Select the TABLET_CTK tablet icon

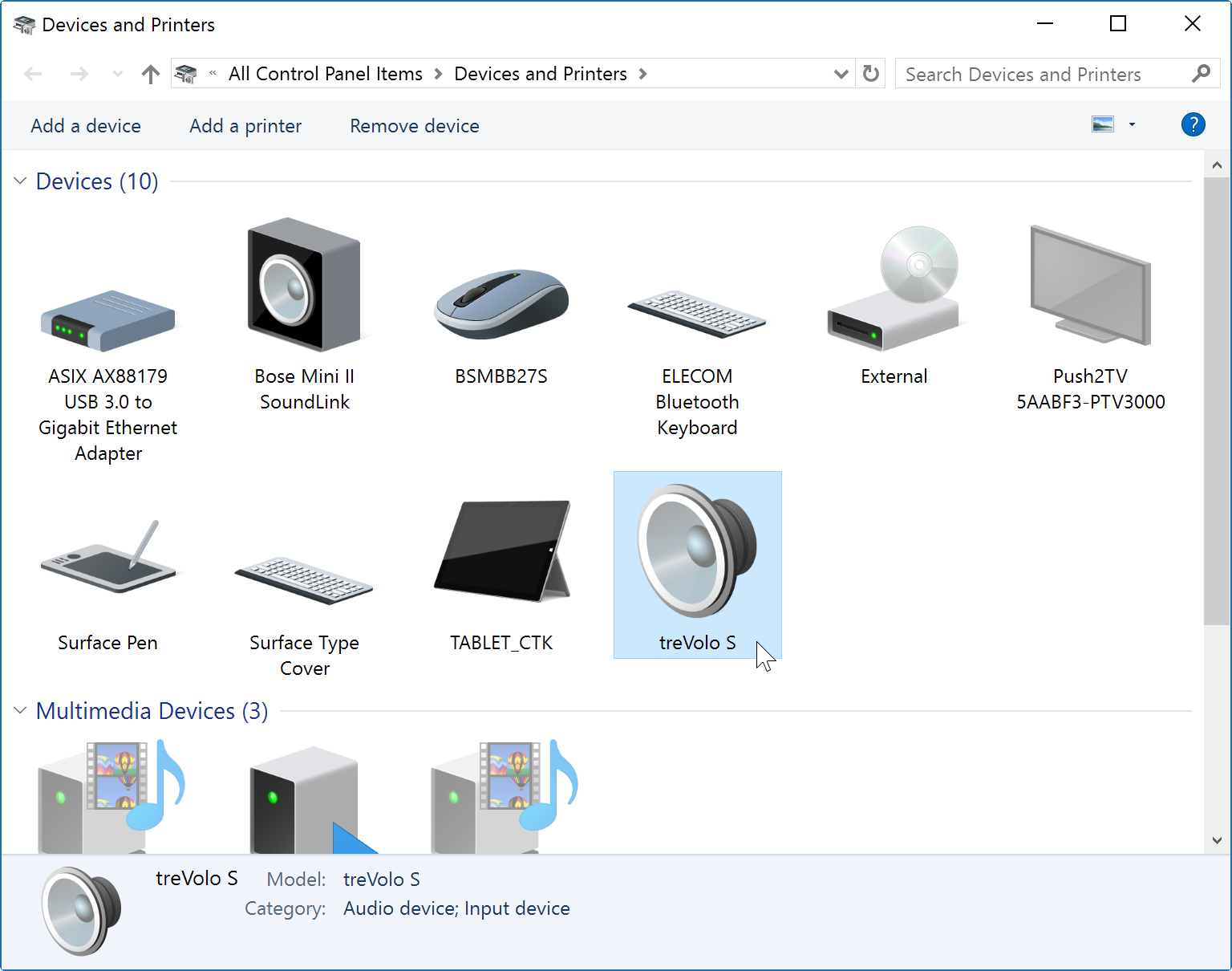501,551
